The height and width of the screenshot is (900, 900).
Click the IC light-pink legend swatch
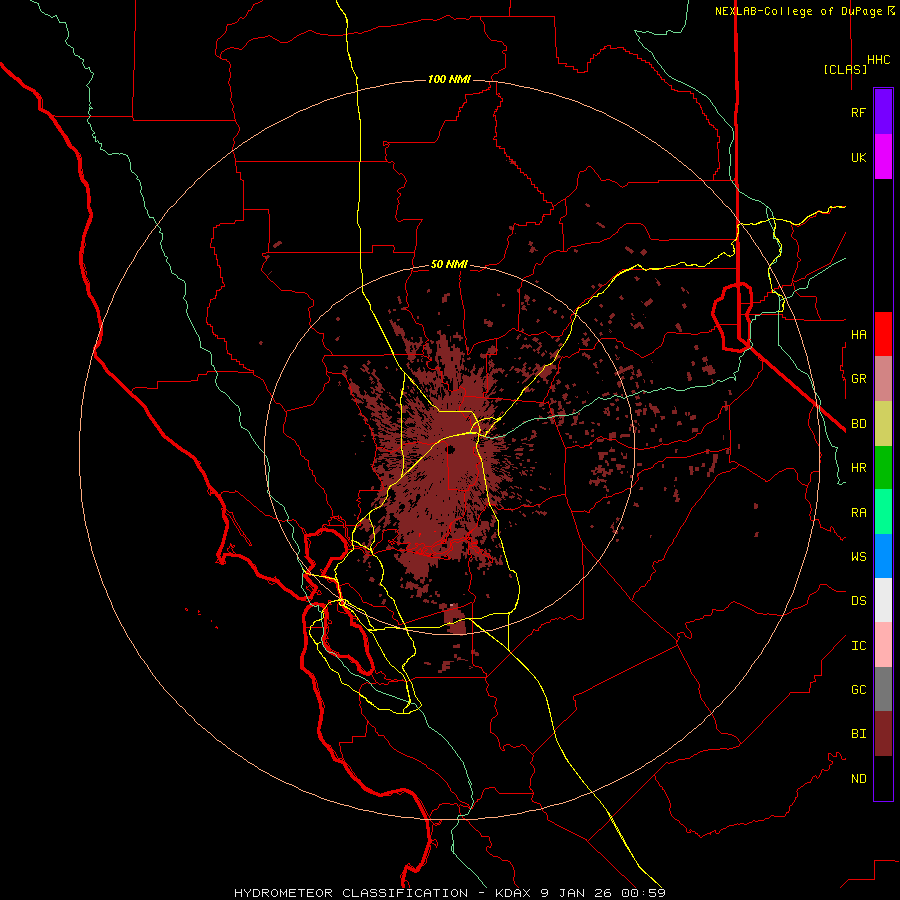(883, 645)
